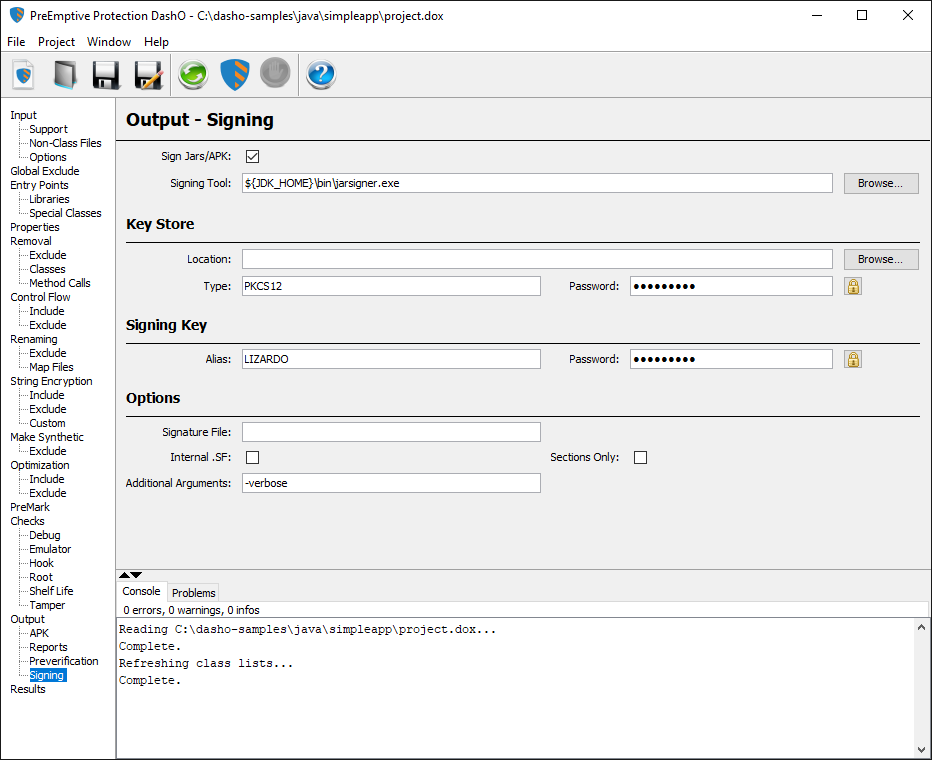The image size is (932, 760).
Task: Open the Help menu
Action: [156, 42]
